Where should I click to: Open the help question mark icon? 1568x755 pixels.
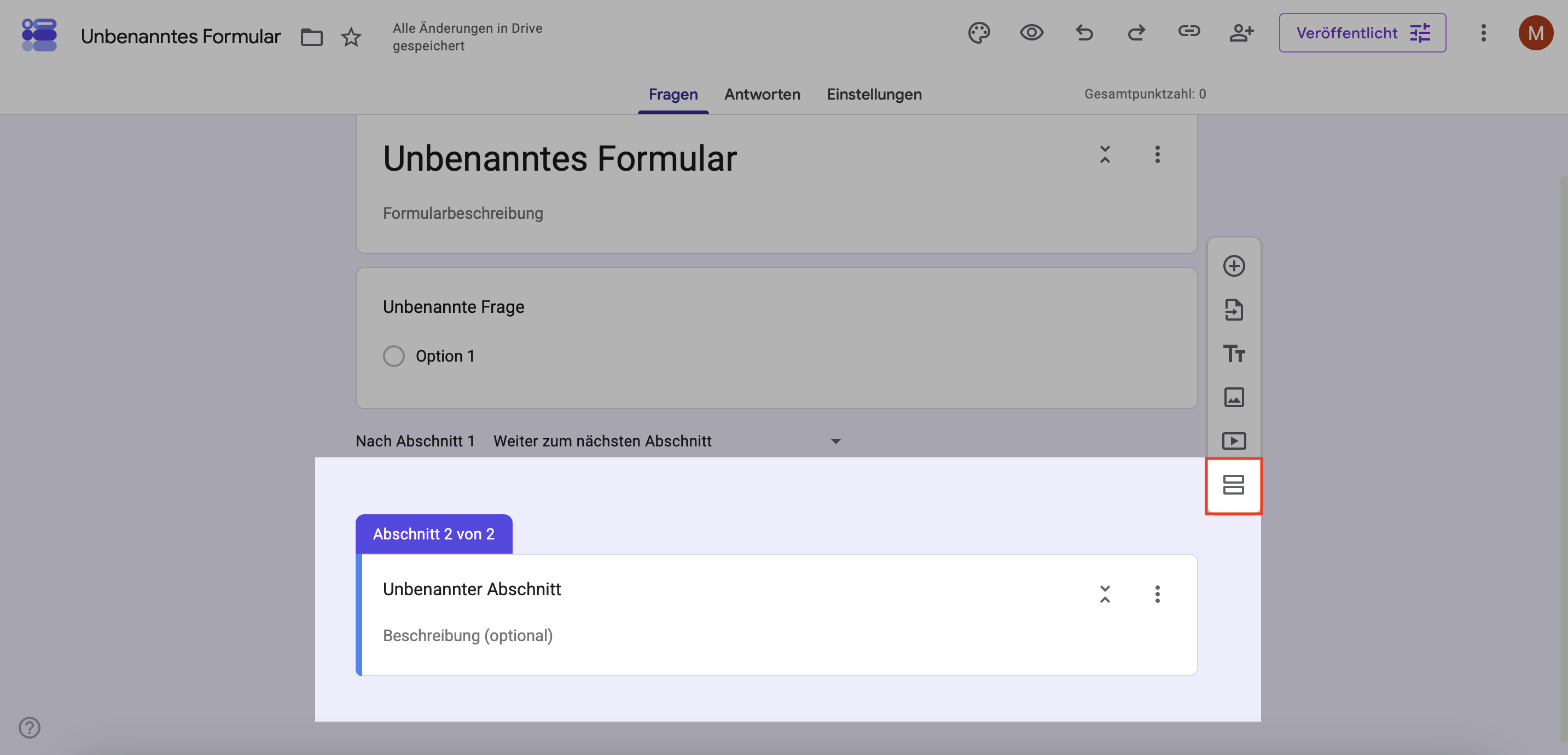coord(29,728)
